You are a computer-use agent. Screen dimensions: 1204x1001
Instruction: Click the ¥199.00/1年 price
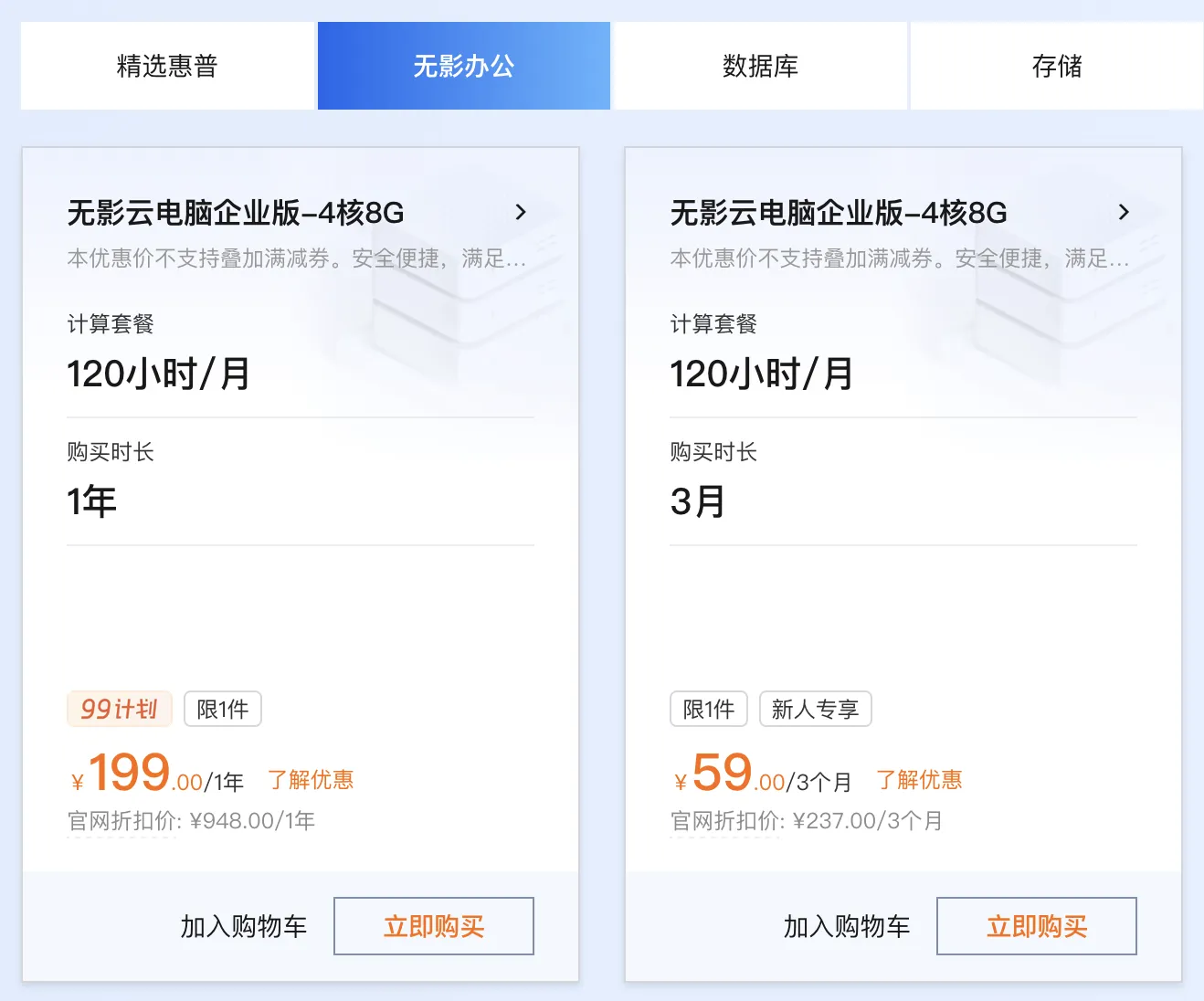point(157,774)
